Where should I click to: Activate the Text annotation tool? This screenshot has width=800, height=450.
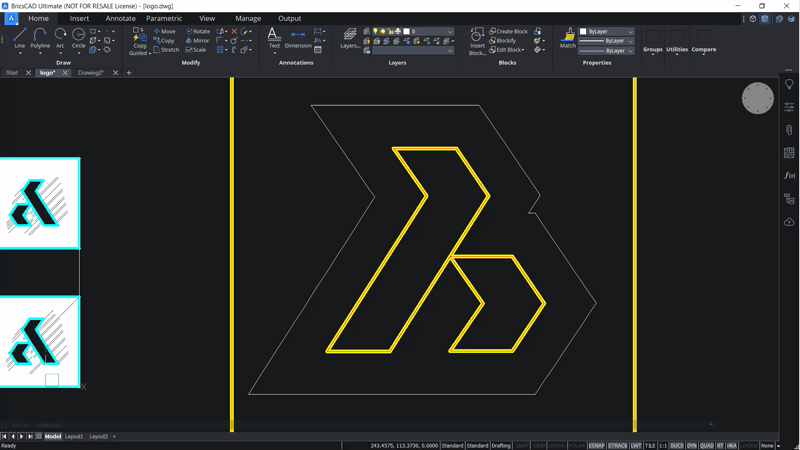click(x=274, y=38)
